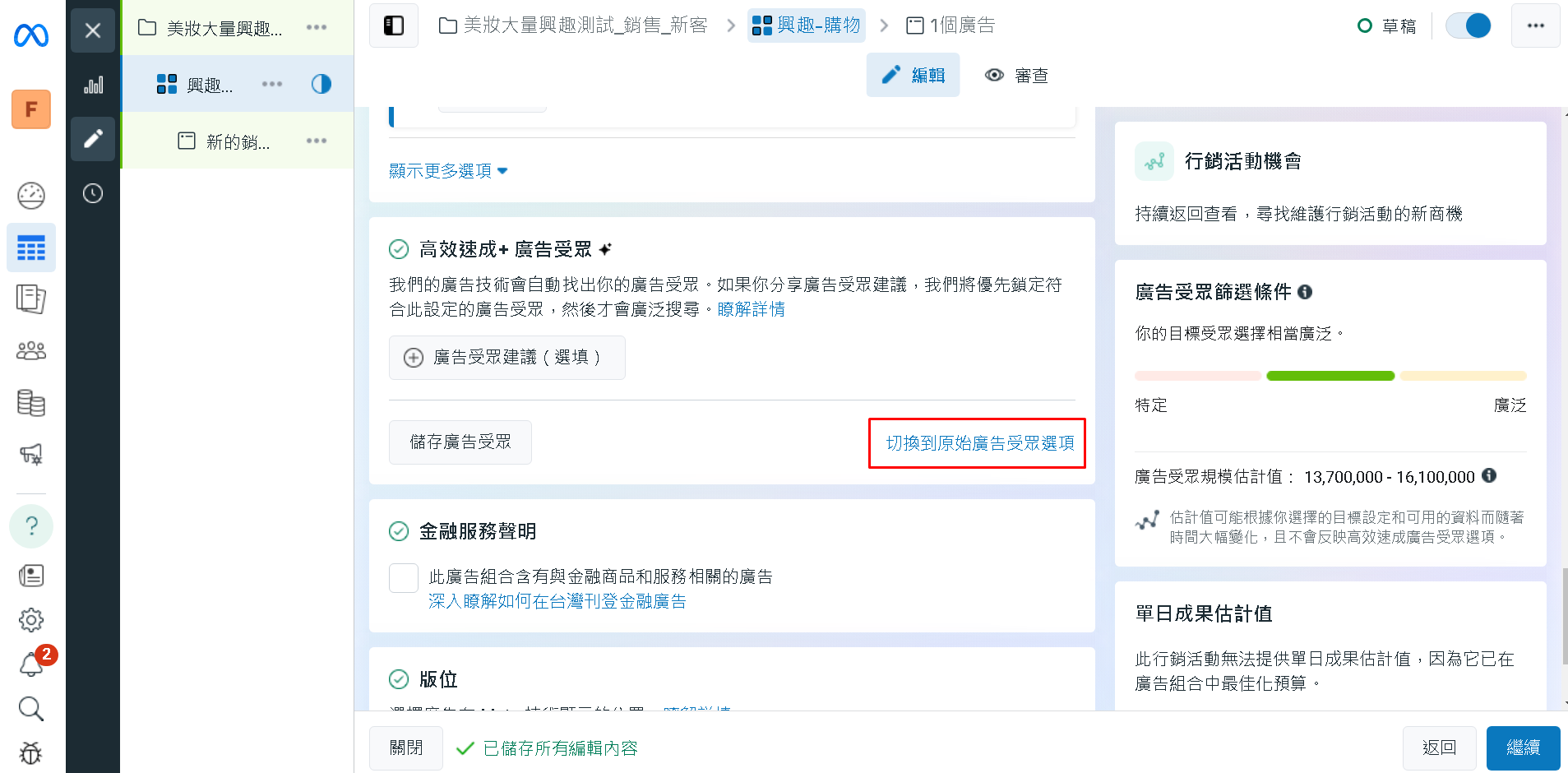Go to 興趣-購物 breadcrumb

pyautogui.click(x=806, y=25)
